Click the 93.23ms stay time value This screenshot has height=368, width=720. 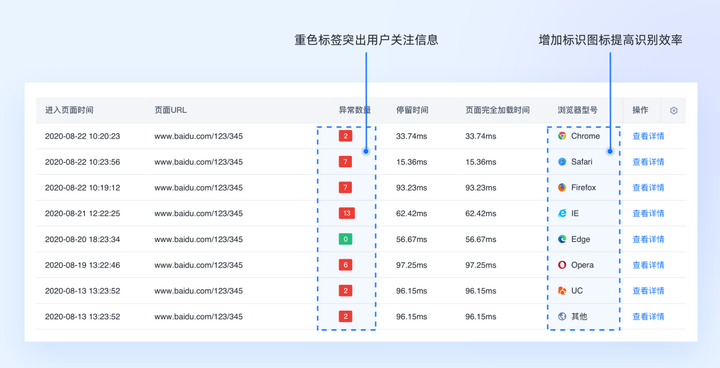coord(411,187)
